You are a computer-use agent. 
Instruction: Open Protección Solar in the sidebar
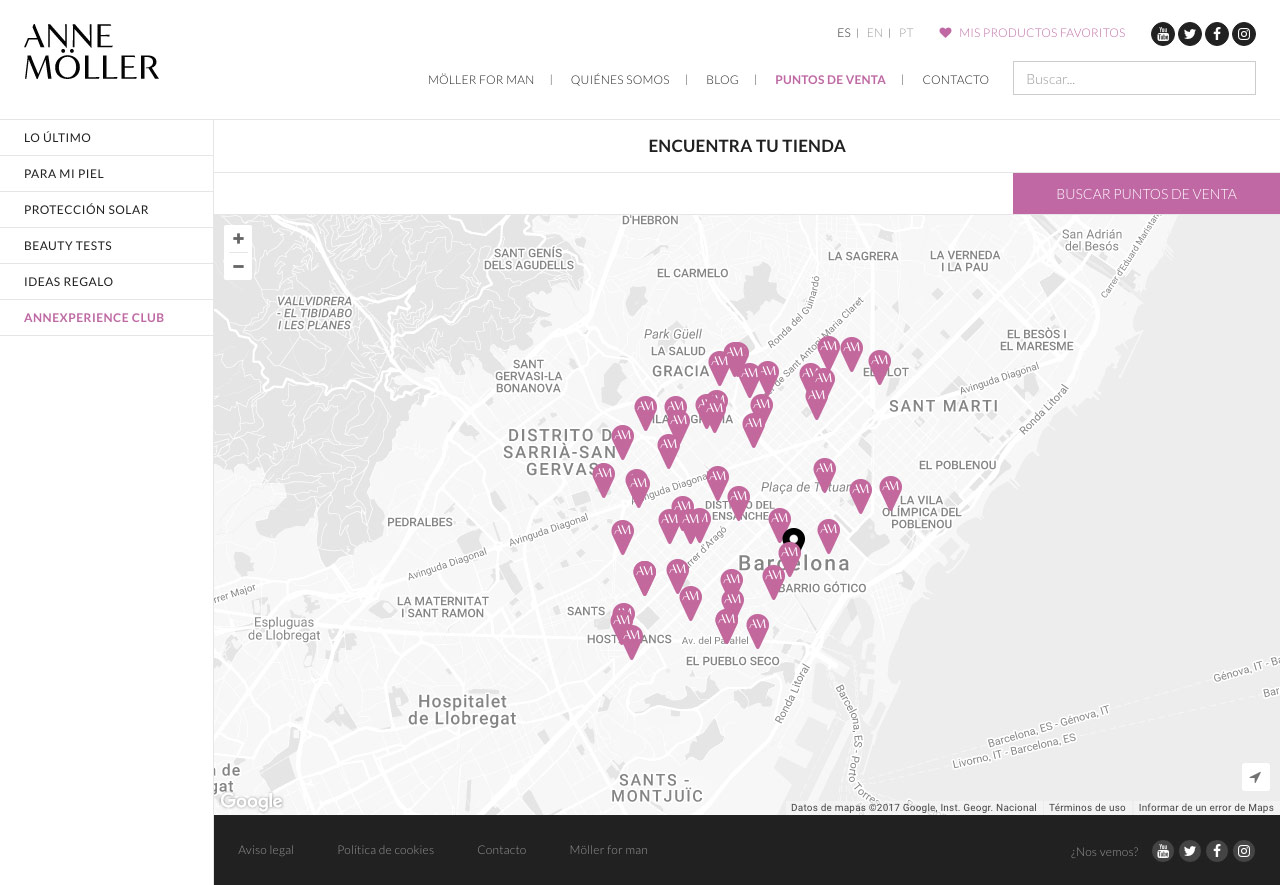(86, 210)
